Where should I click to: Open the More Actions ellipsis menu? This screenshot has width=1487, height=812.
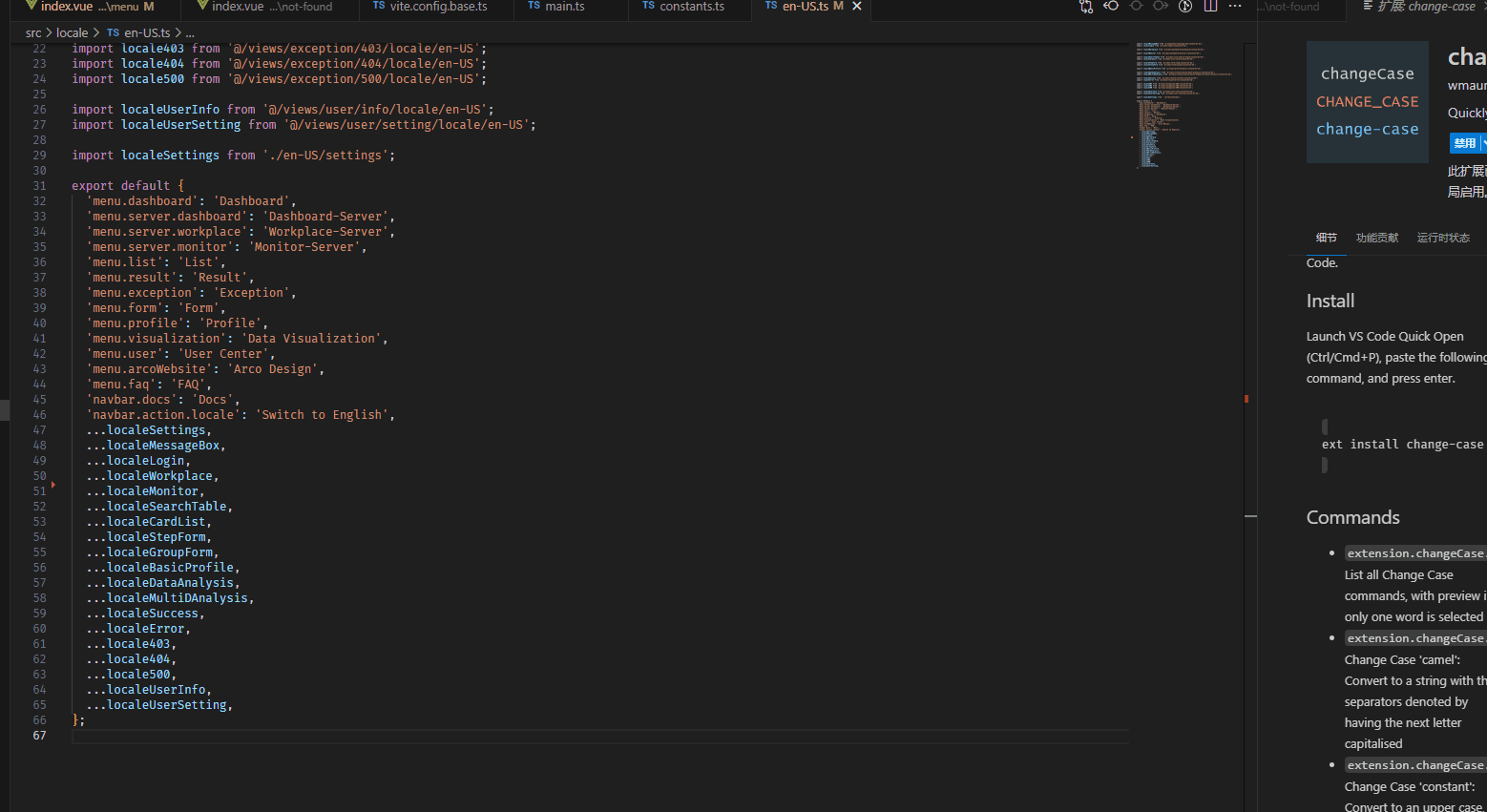pos(1235,6)
